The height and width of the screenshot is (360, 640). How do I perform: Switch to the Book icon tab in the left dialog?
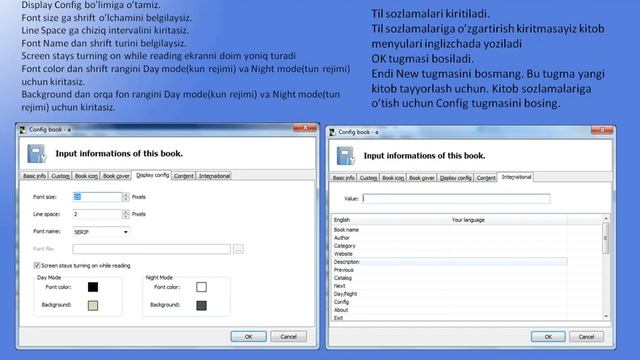[86, 176]
